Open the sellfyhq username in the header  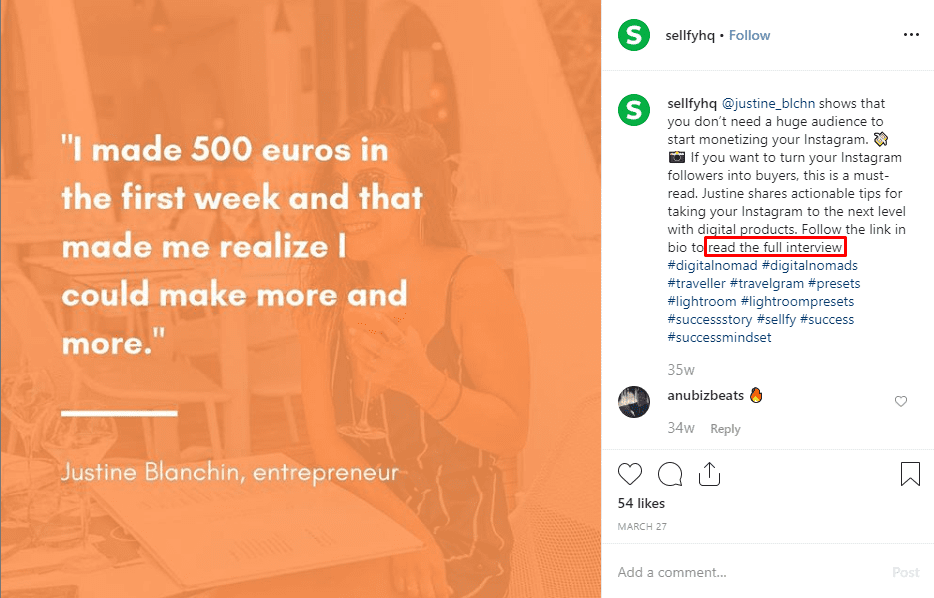pos(691,35)
